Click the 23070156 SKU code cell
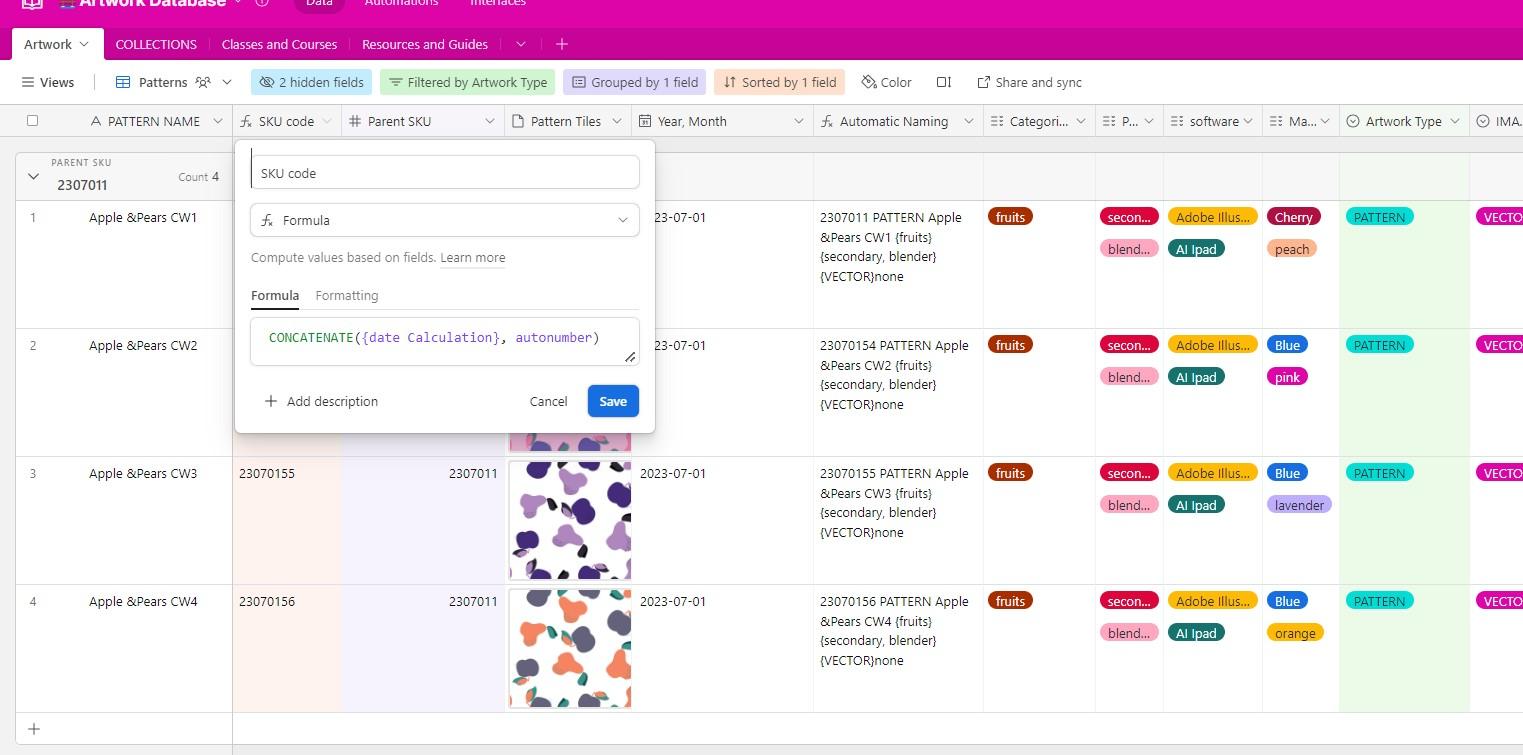Screen dimensions: 1523x755 point(286,648)
